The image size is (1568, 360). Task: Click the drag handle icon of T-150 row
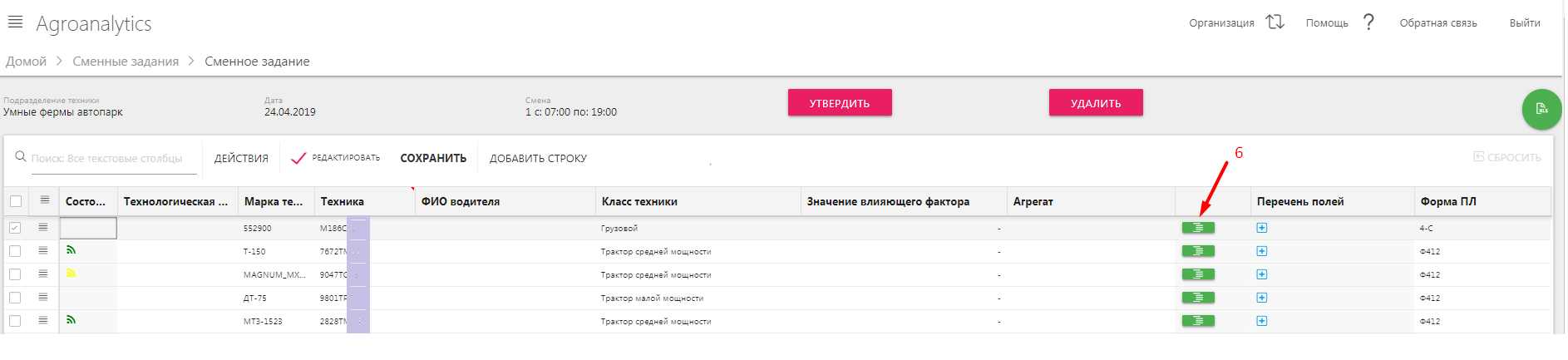pyautogui.click(x=43, y=250)
